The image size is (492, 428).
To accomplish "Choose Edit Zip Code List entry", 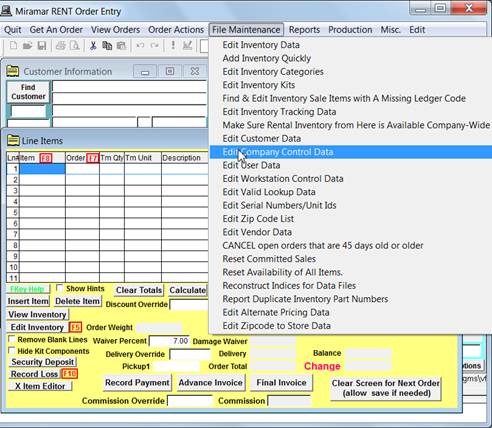I will click(351, 219).
